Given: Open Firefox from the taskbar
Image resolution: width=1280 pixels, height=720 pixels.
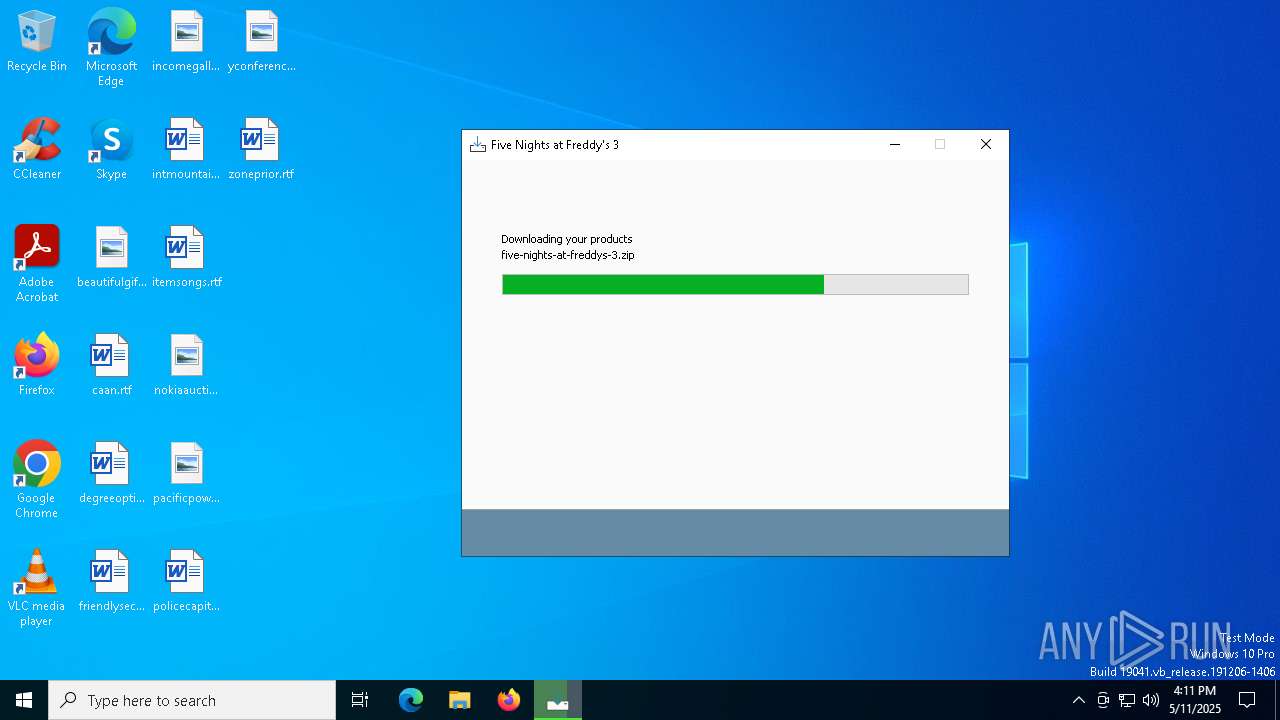Looking at the screenshot, I should tap(509, 700).
